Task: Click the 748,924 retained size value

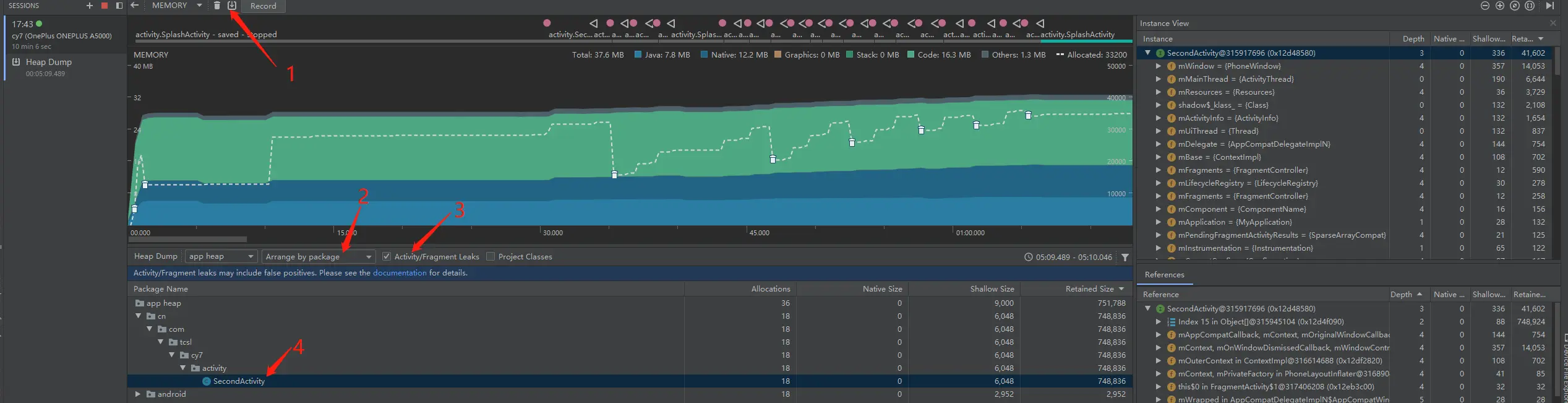Action: tap(1531, 322)
